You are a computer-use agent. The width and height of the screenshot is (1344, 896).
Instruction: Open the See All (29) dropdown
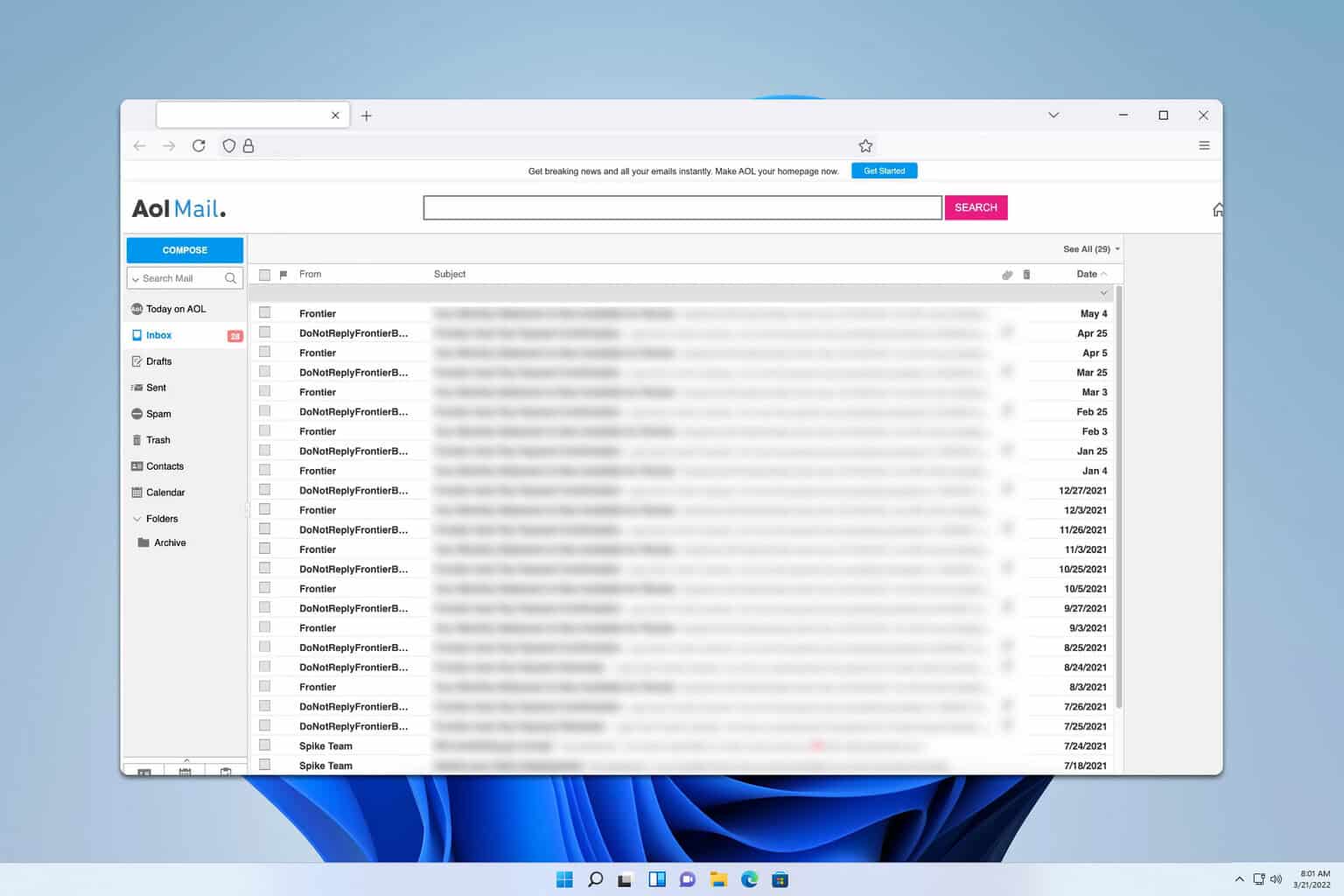1091,249
